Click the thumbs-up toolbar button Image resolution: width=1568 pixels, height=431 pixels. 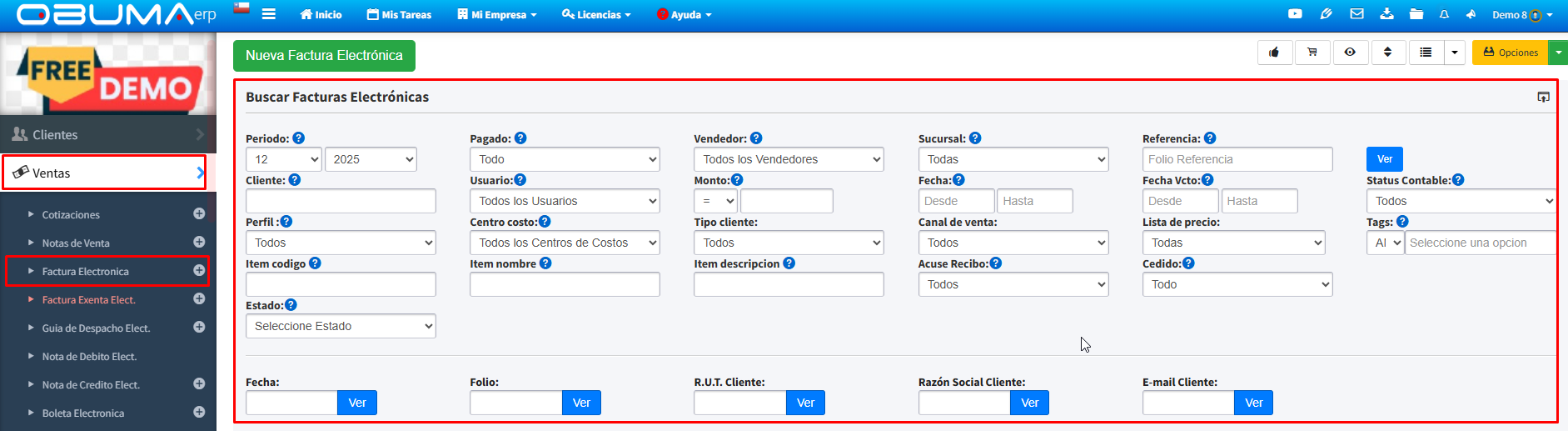[x=1274, y=53]
